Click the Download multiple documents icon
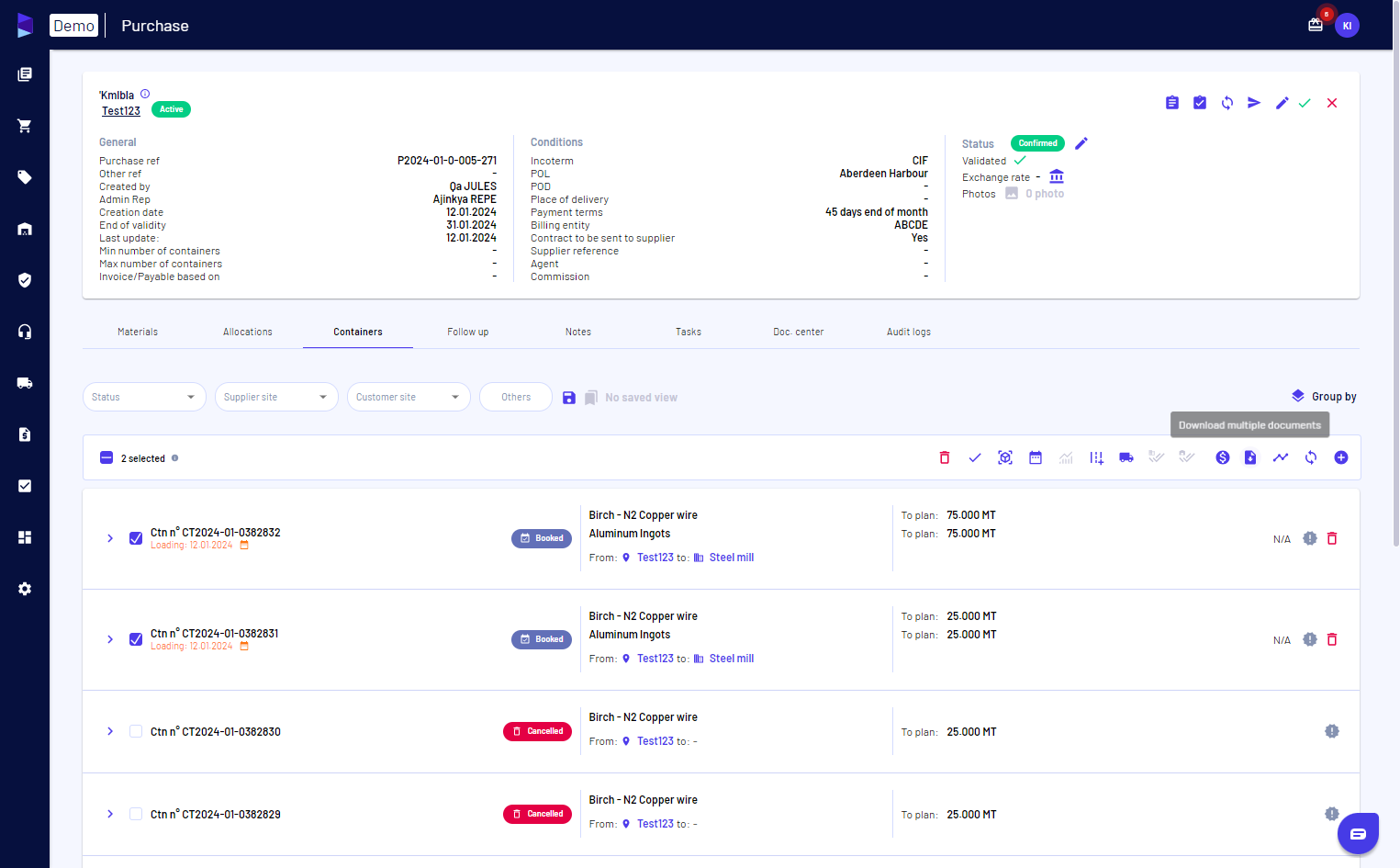 [1250, 457]
